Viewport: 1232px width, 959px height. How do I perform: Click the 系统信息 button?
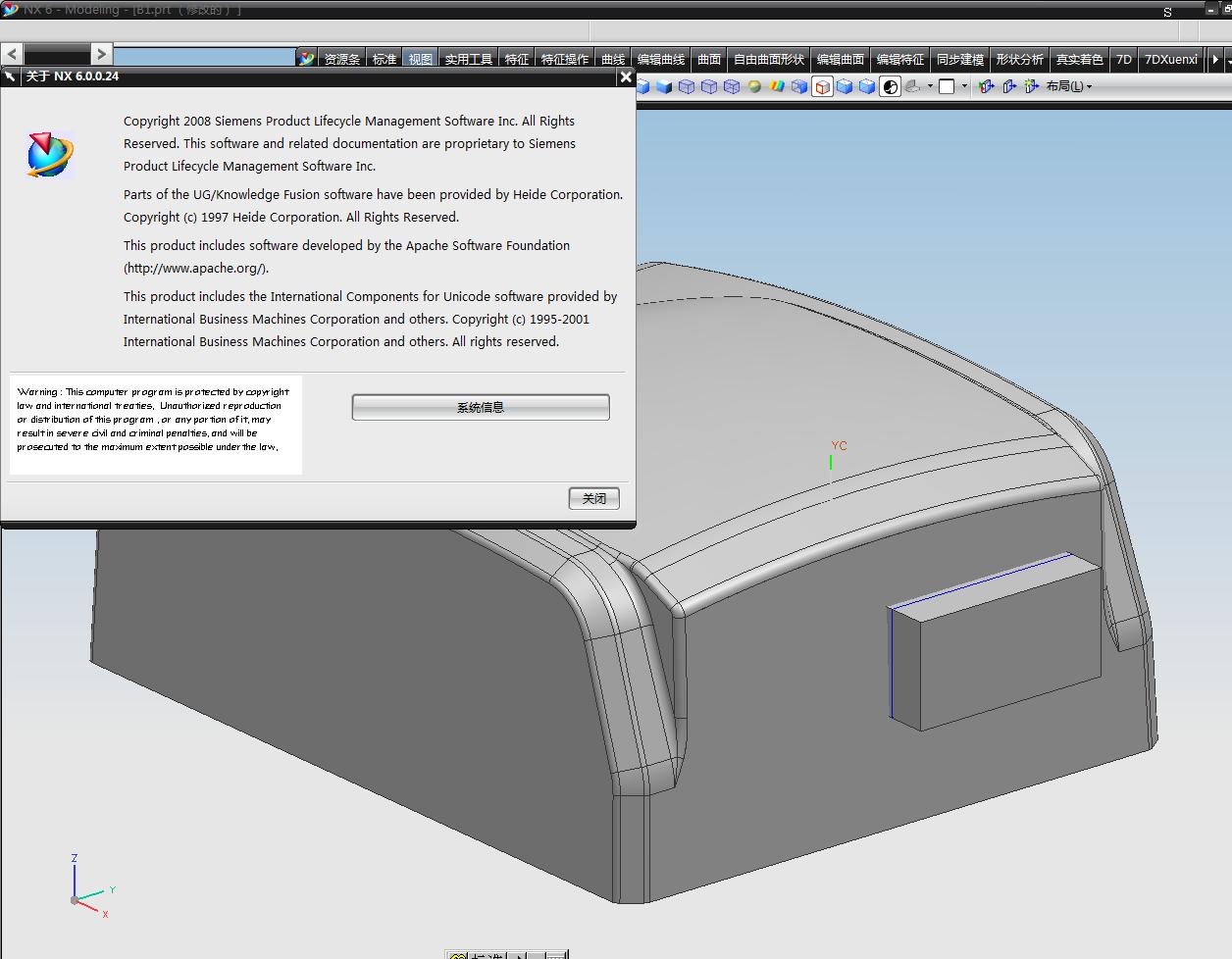tap(481, 407)
